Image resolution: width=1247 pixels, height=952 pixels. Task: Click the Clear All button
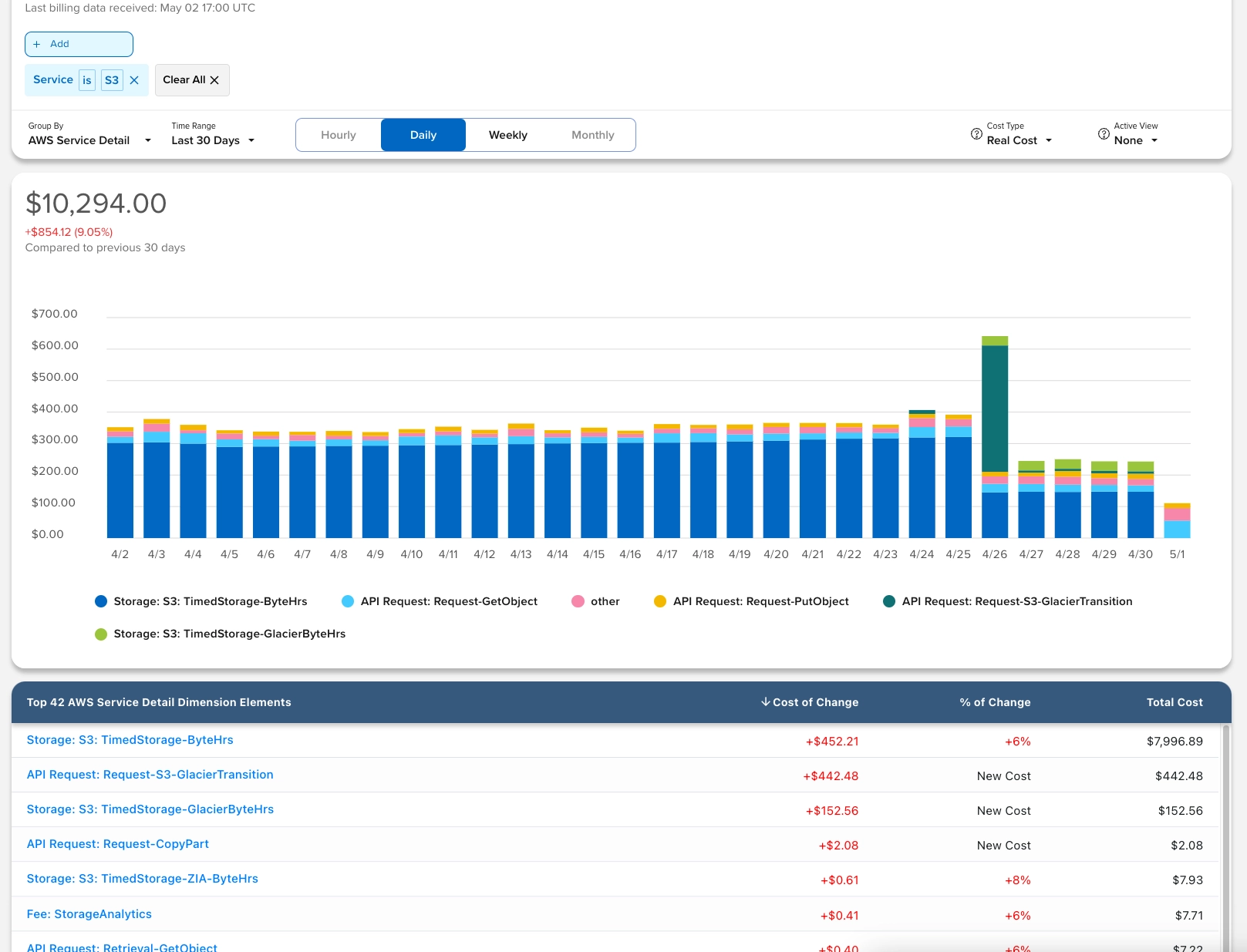pos(192,80)
